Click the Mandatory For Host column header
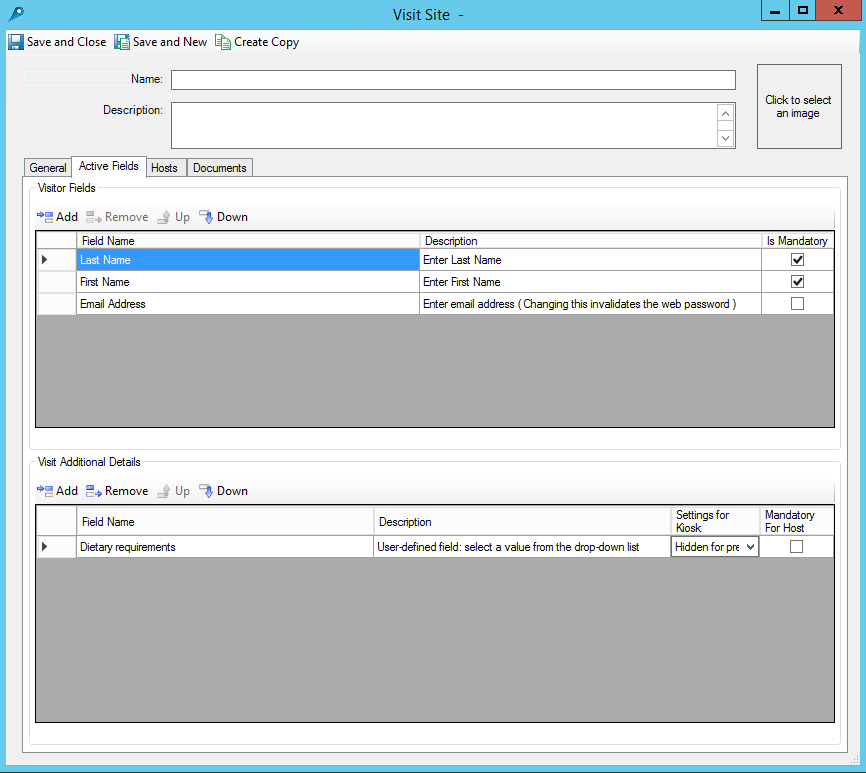 pyautogui.click(x=796, y=521)
